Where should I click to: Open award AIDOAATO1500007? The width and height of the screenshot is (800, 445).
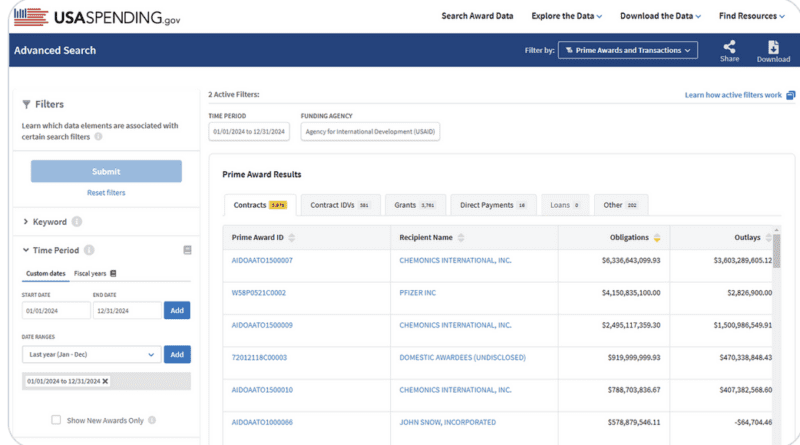(262, 260)
